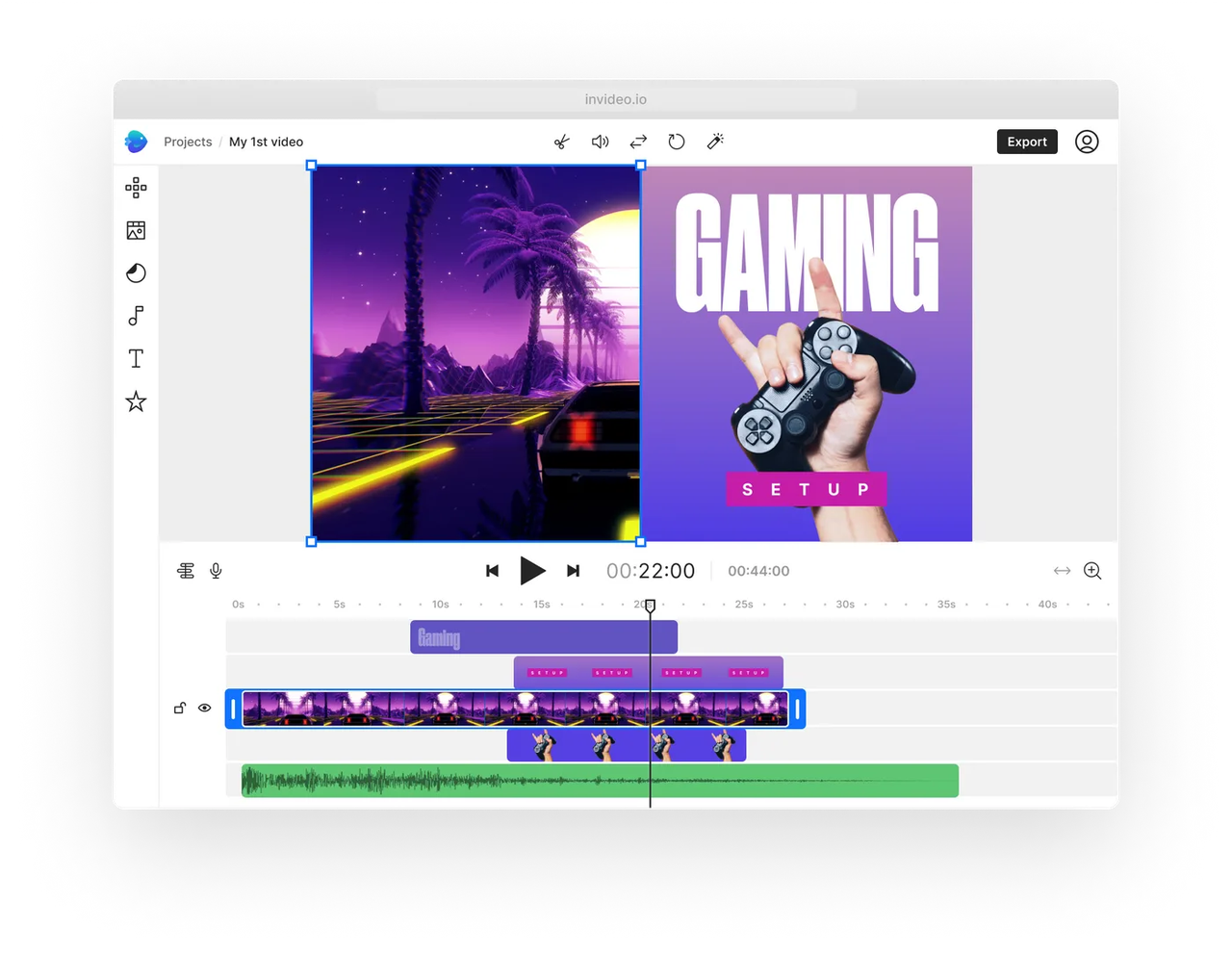The image size is (1232, 955).
Task: Toggle the timeline fit-width arrows icon
Action: [1062, 570]
